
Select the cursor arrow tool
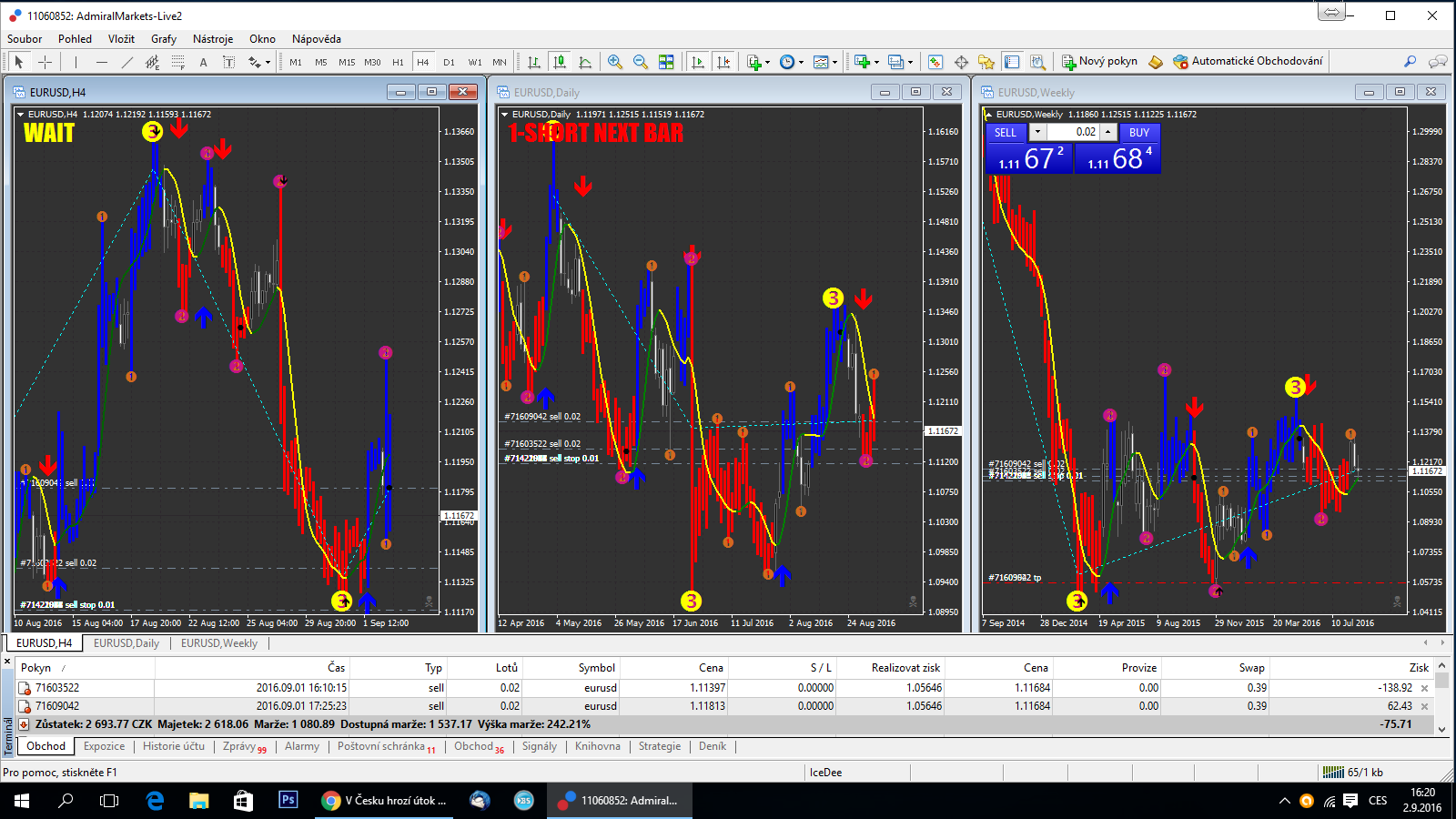(x=19, y=62)
